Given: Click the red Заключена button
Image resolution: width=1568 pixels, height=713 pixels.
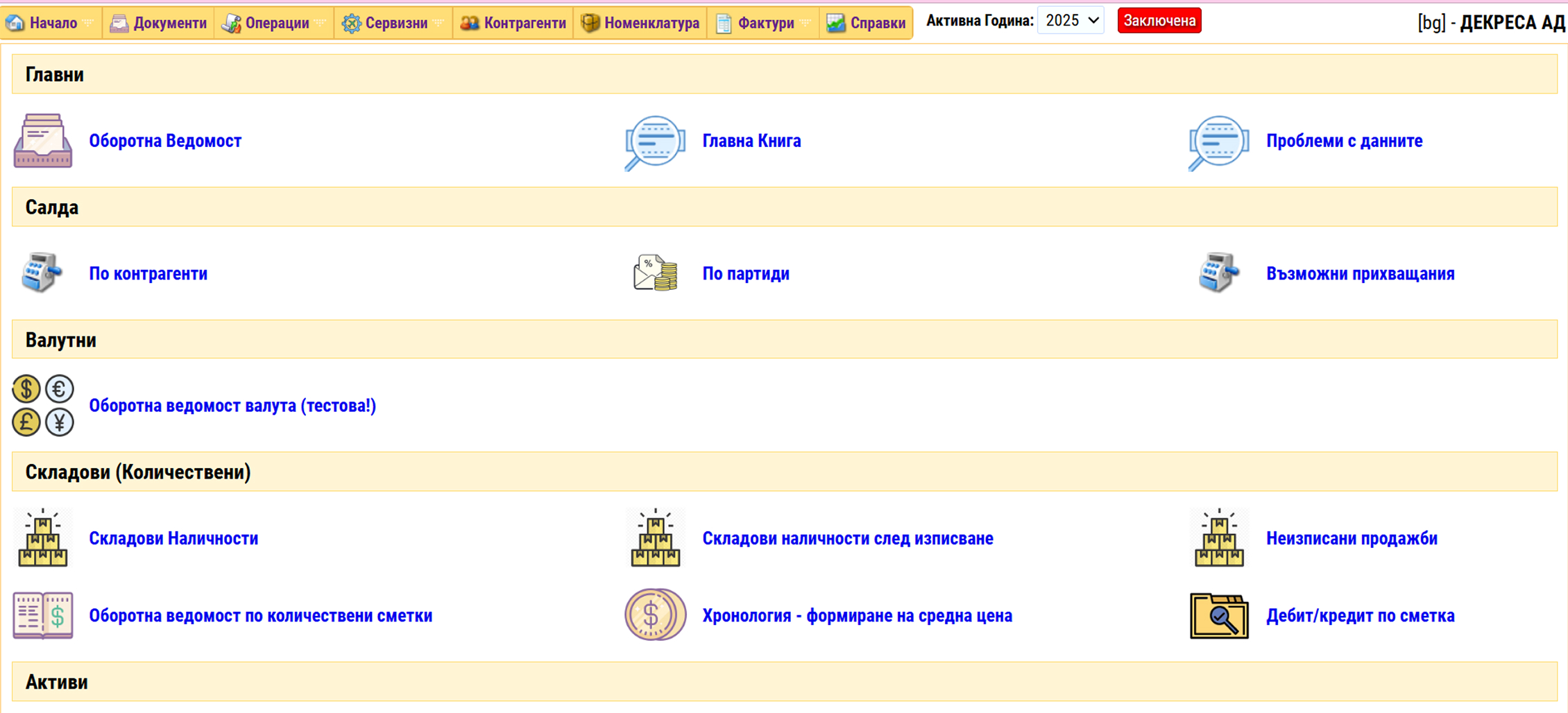Looking at the screenshot, I should pos(1159,21).
